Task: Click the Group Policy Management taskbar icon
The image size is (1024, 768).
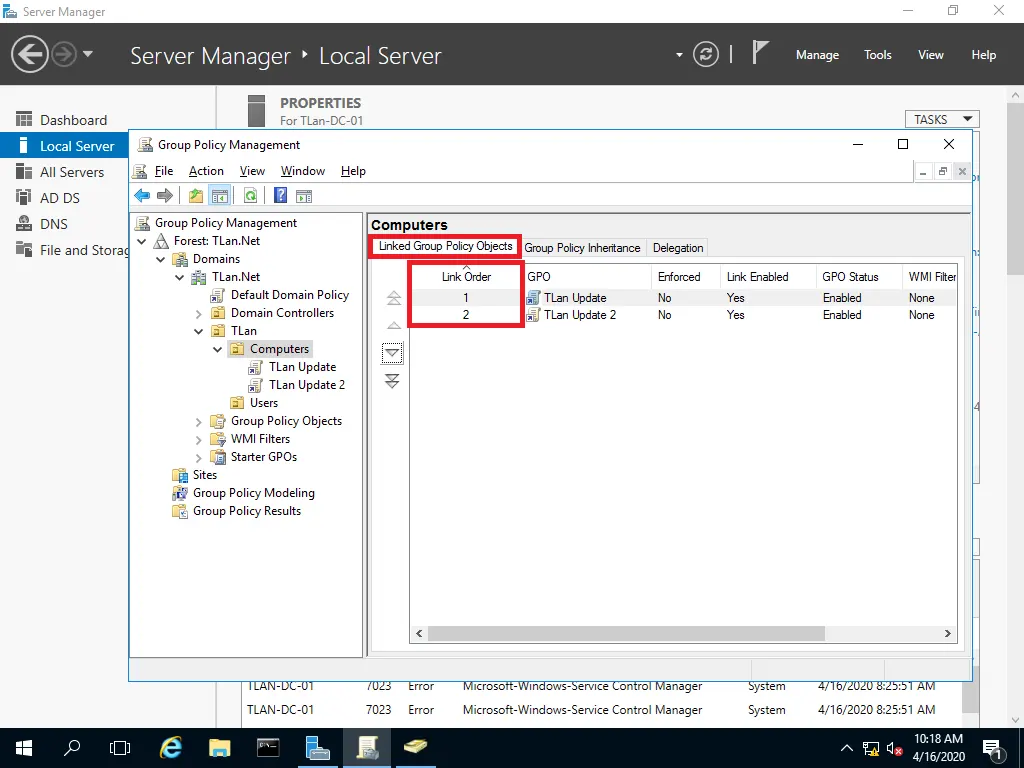Action: point(366,748)
